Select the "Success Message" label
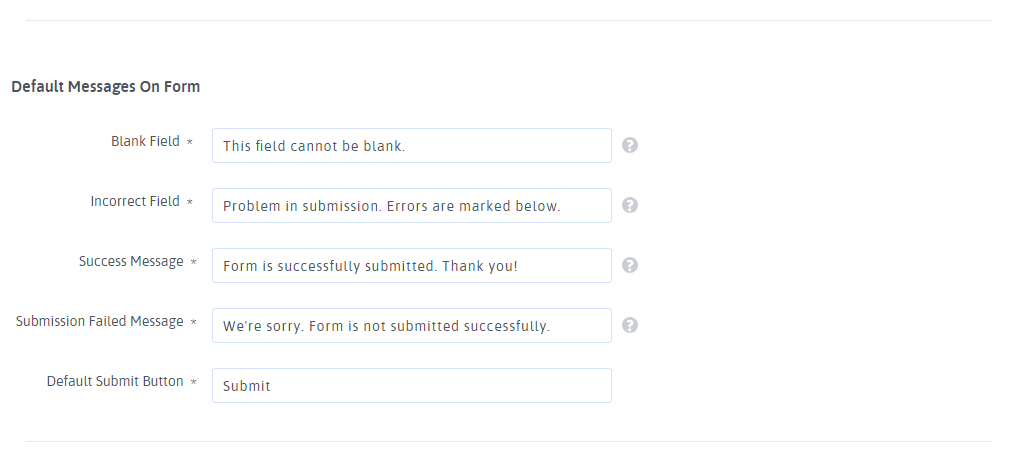Viewport: 1031px width, 469px height. (131, 261)
